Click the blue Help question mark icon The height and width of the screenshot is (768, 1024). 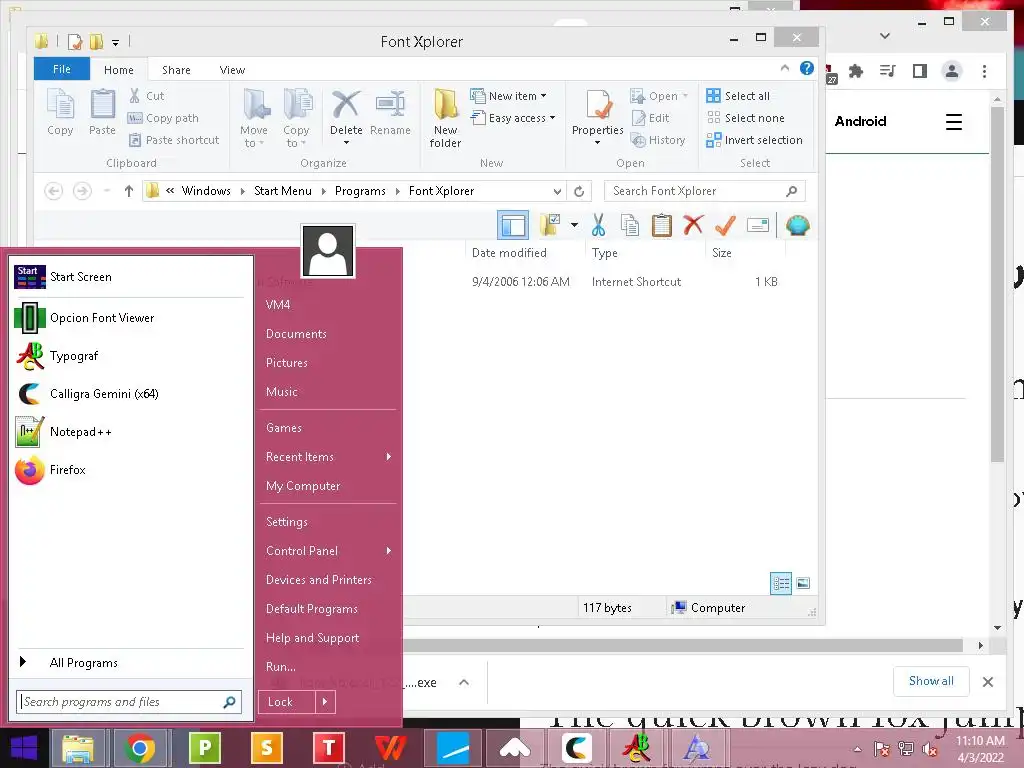coord(807,68)
